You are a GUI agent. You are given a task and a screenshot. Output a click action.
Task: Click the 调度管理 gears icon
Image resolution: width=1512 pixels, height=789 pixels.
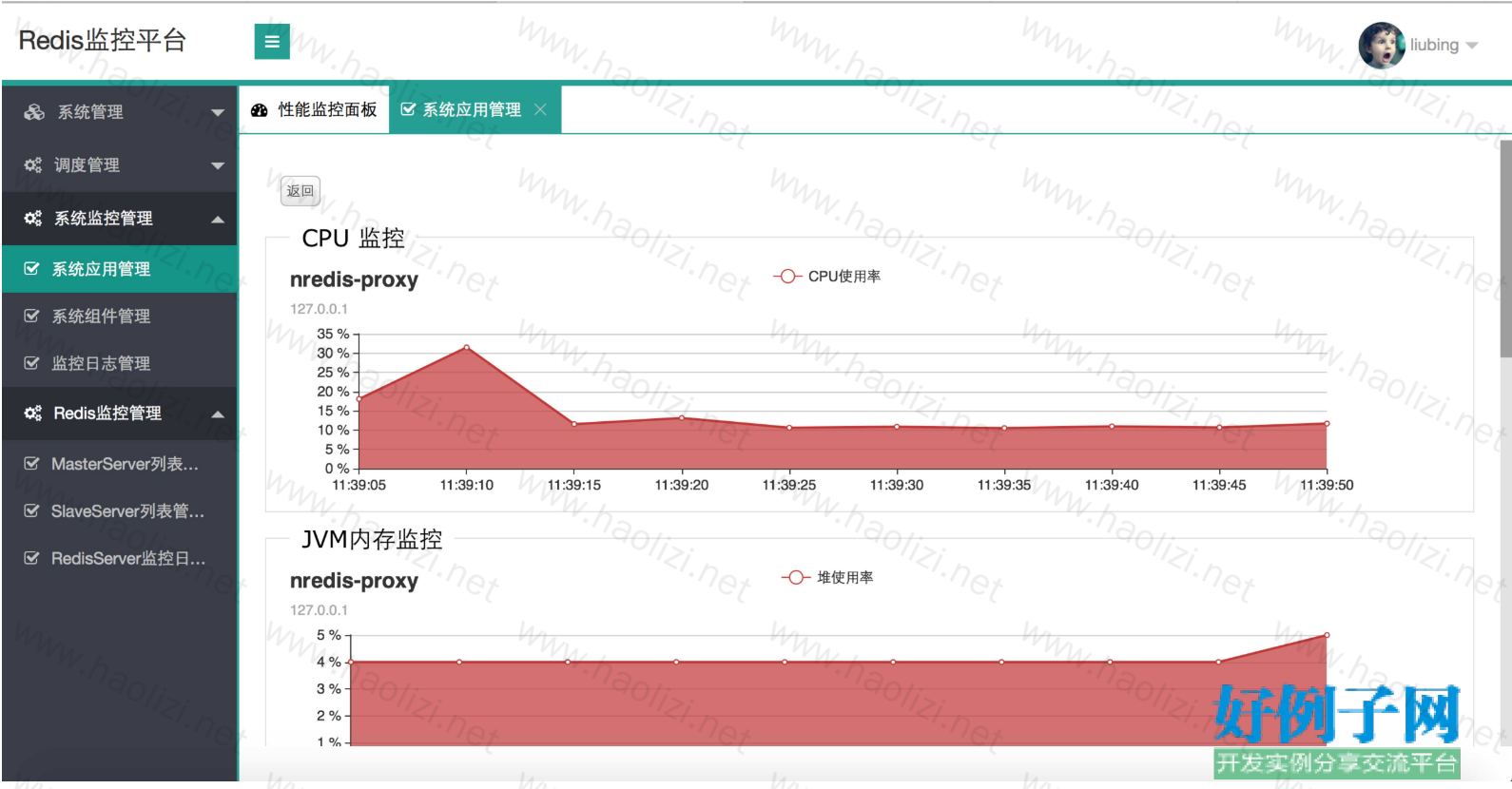(33, 165)
